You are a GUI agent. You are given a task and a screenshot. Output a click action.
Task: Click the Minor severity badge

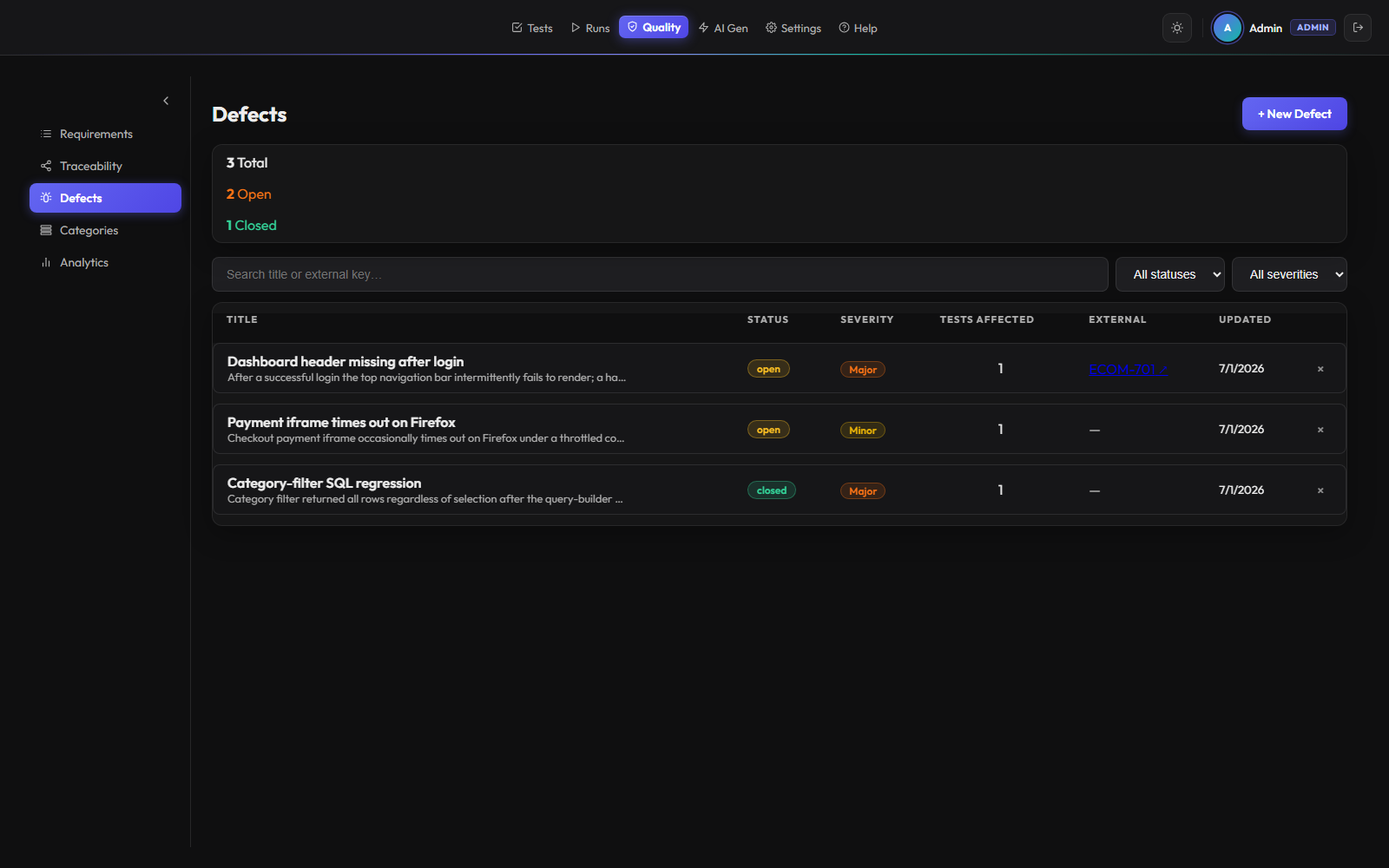point(863,431)
